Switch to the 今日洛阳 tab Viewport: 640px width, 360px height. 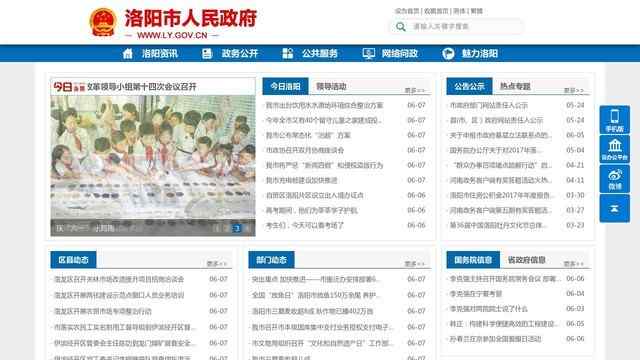(285, 86)
